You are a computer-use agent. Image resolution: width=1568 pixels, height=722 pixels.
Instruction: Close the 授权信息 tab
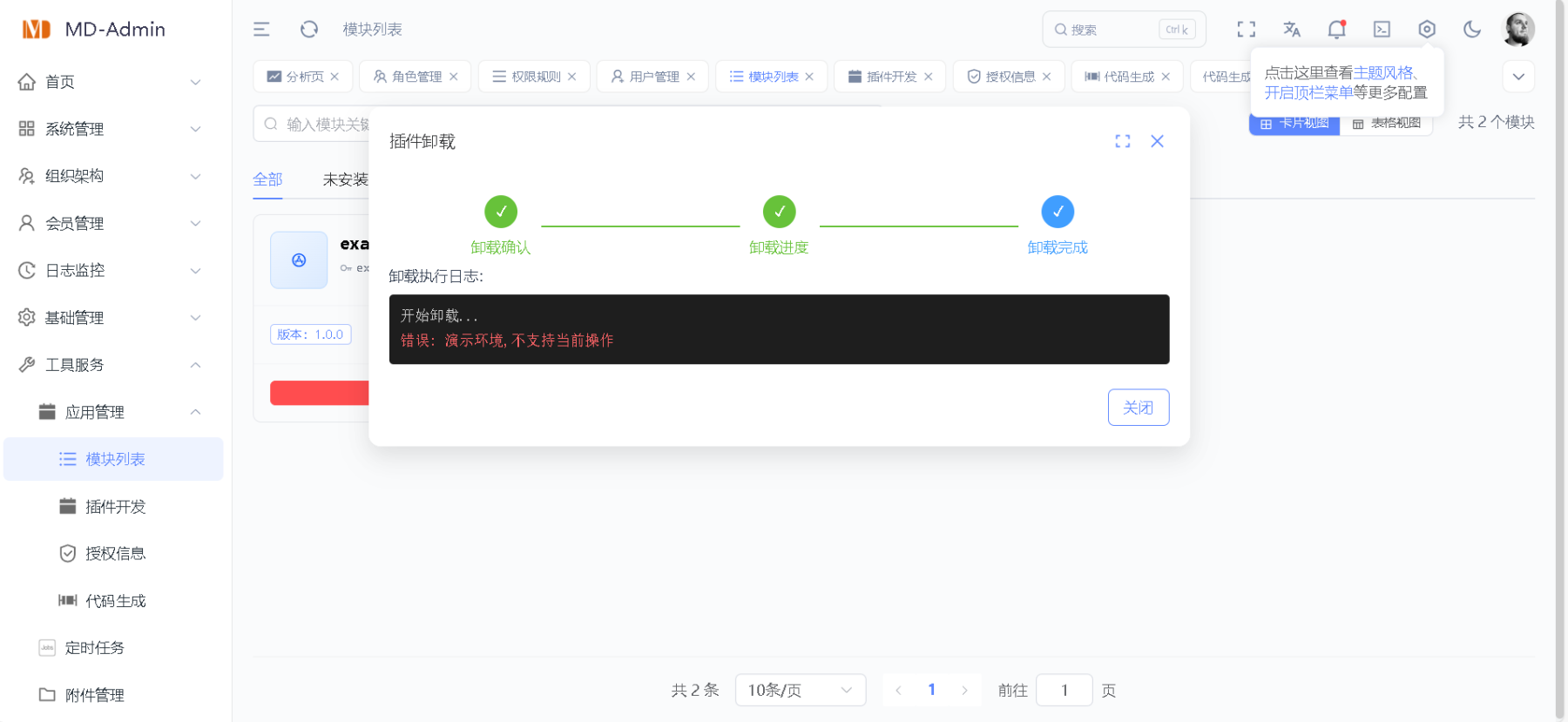pos(1047,77)
